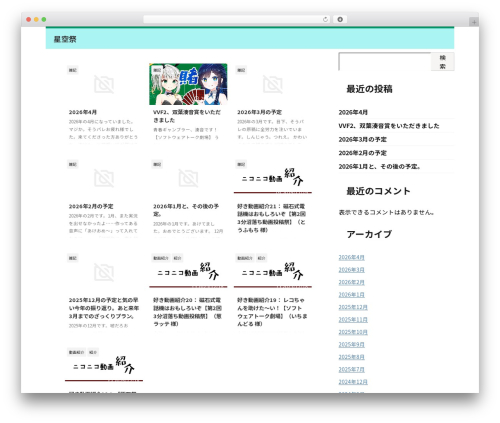Open the 好き動画紹介20 post title
This screenshot has width=500, height=423.
coord(187,312)
